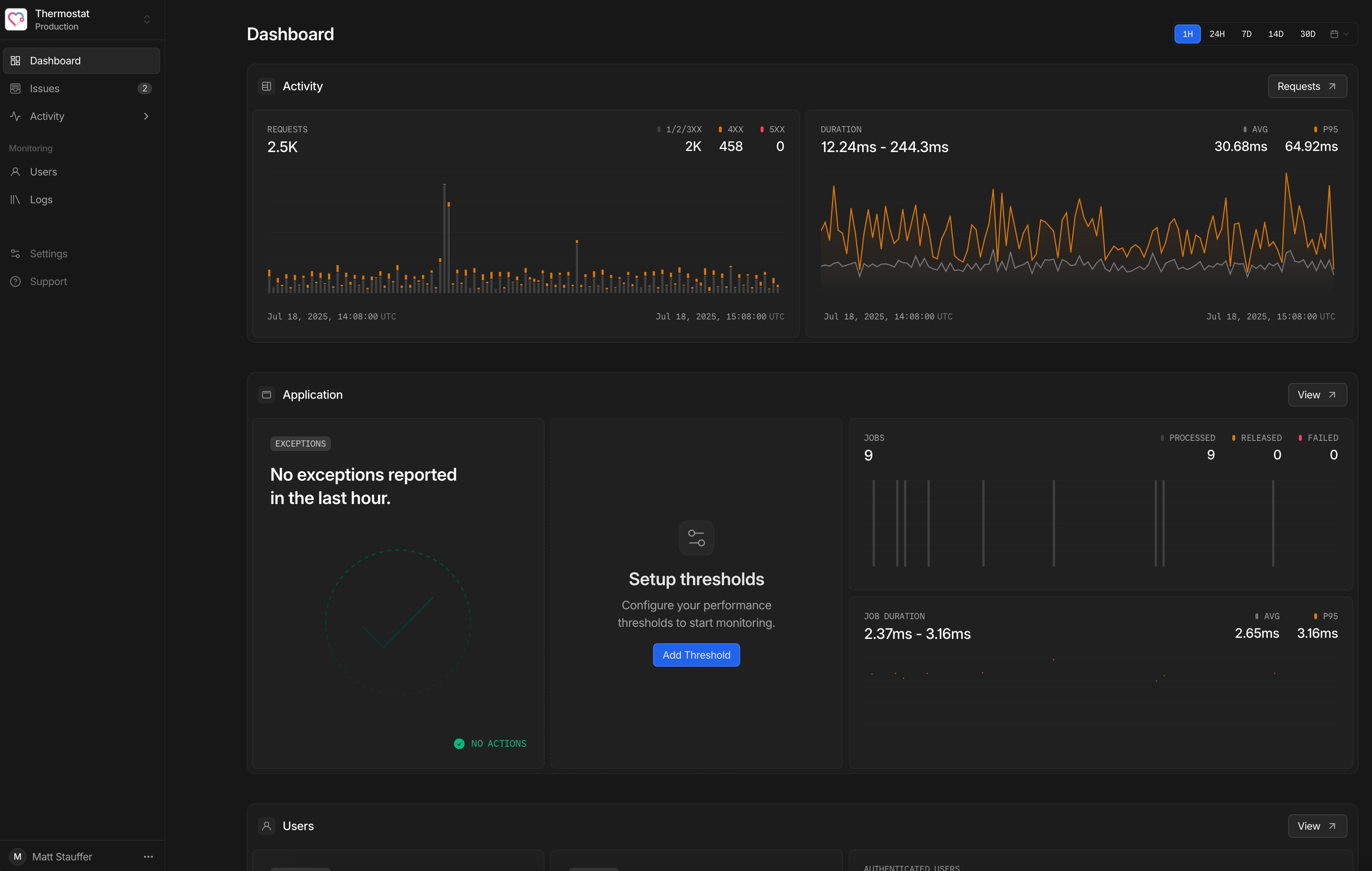Go to Issues in the sidebar

45,88
